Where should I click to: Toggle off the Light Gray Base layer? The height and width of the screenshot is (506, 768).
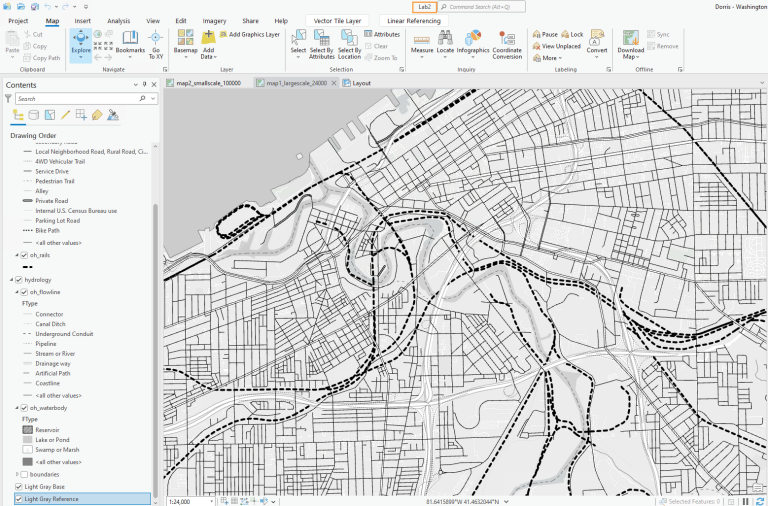tap(18, 487)
